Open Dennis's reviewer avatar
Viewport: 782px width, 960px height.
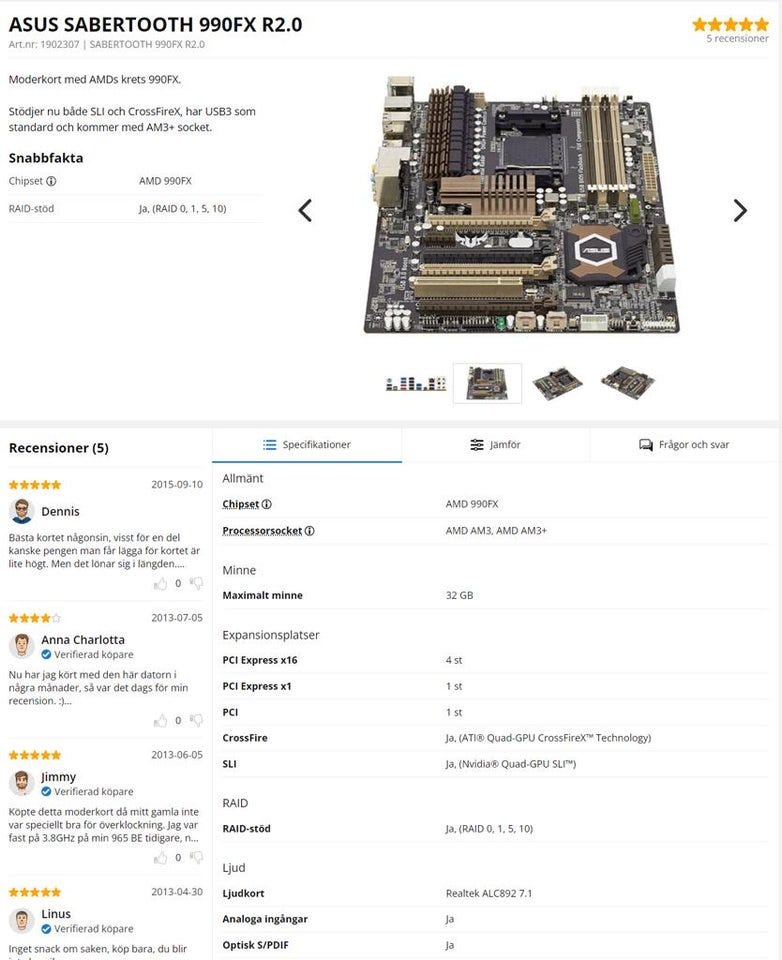pos(22,511)
